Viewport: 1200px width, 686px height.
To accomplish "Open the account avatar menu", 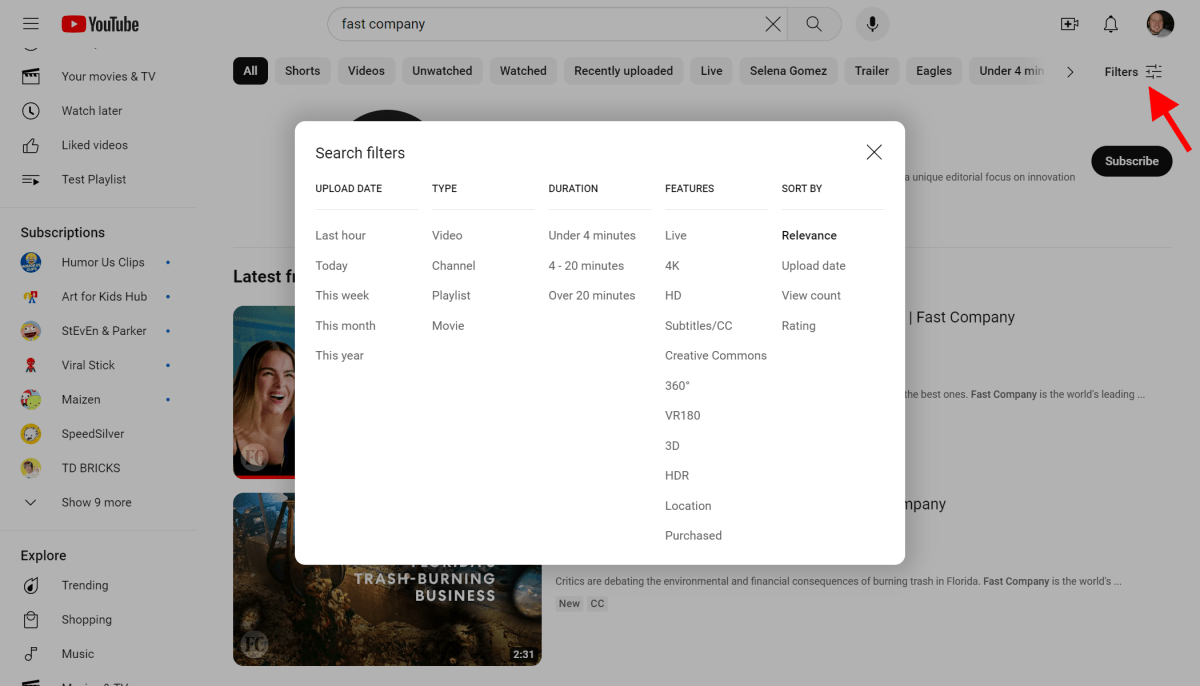I will click(x=1160, y=24).
